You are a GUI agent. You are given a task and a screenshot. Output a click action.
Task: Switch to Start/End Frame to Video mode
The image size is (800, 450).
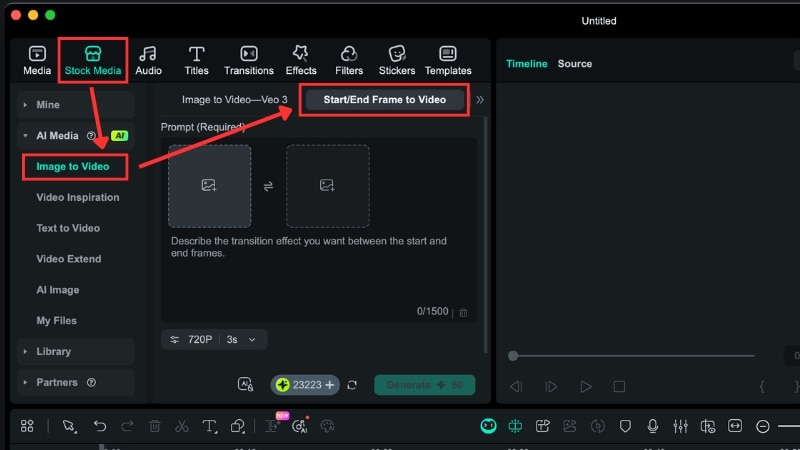(384, 99)
